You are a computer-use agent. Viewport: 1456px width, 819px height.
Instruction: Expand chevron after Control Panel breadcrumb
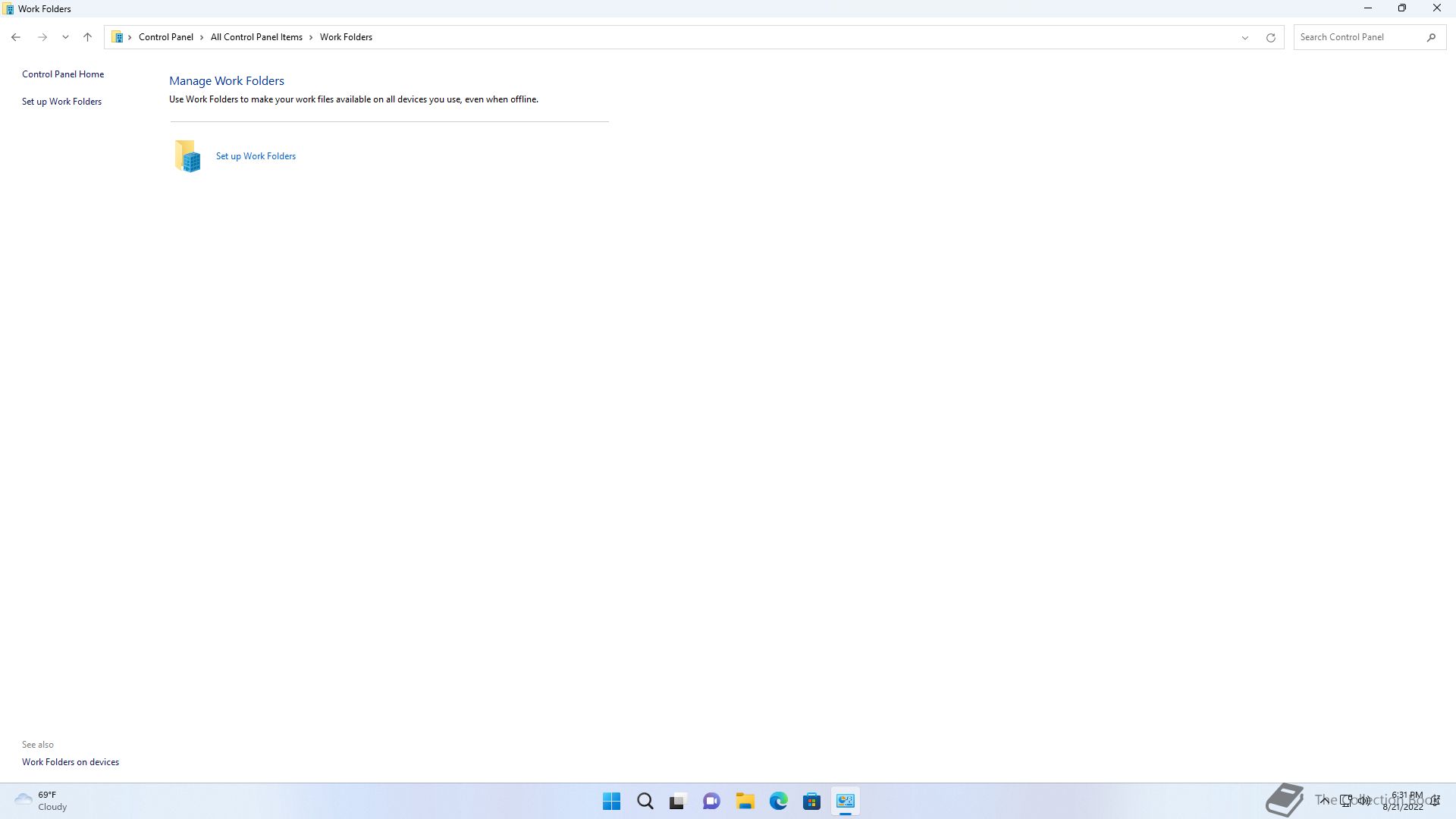tap(202, 37)
